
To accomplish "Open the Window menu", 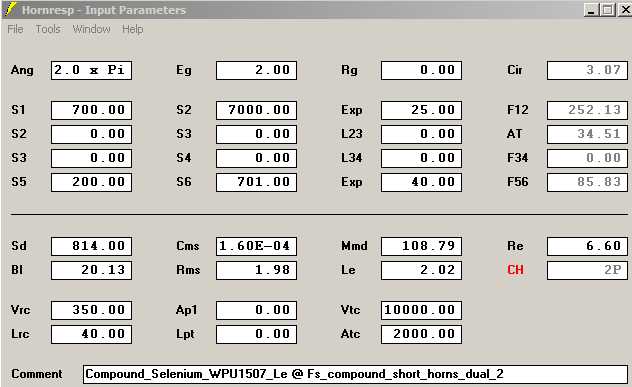I will point(91,29).
